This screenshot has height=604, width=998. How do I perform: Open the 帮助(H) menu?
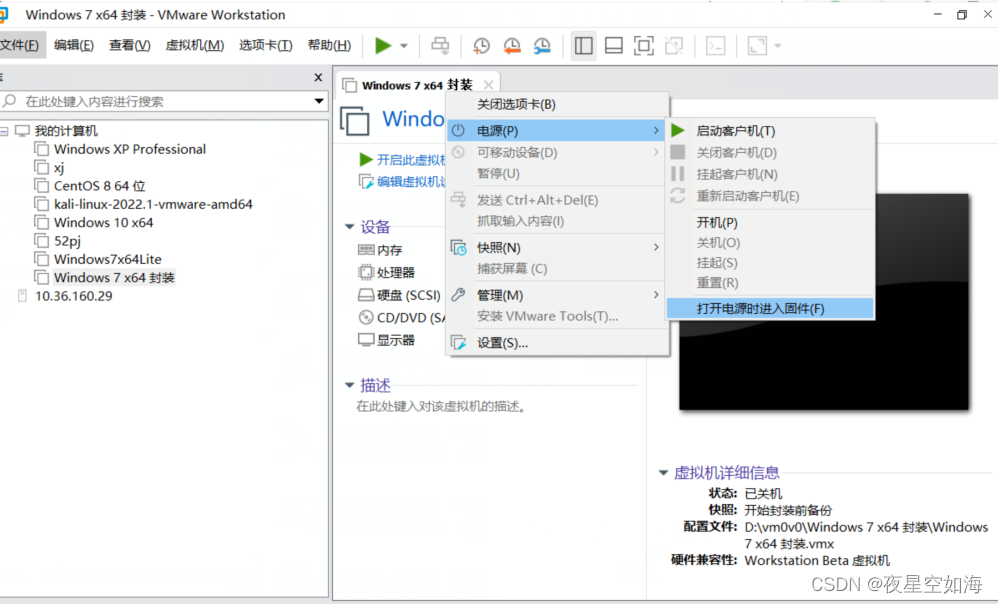point(329,44)
